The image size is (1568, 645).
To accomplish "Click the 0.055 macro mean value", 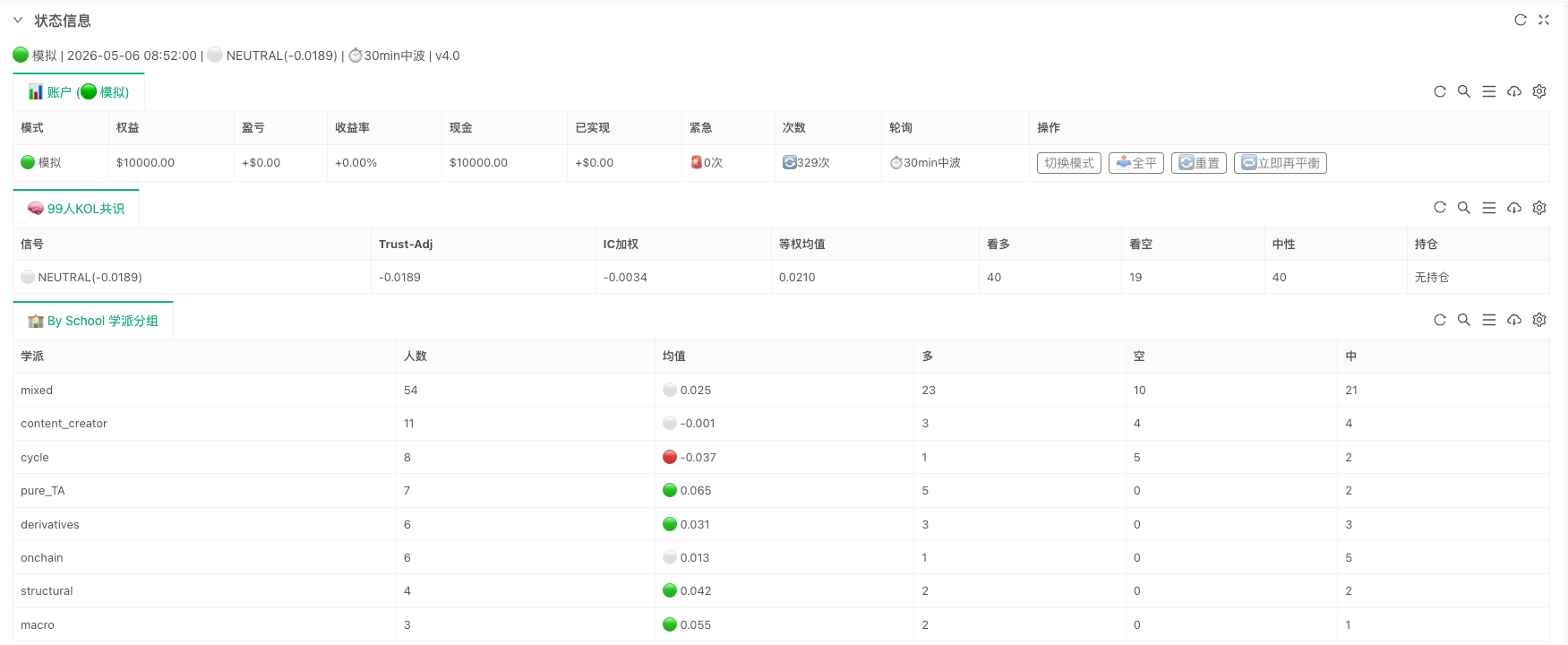I will click(x=696, y=624).
